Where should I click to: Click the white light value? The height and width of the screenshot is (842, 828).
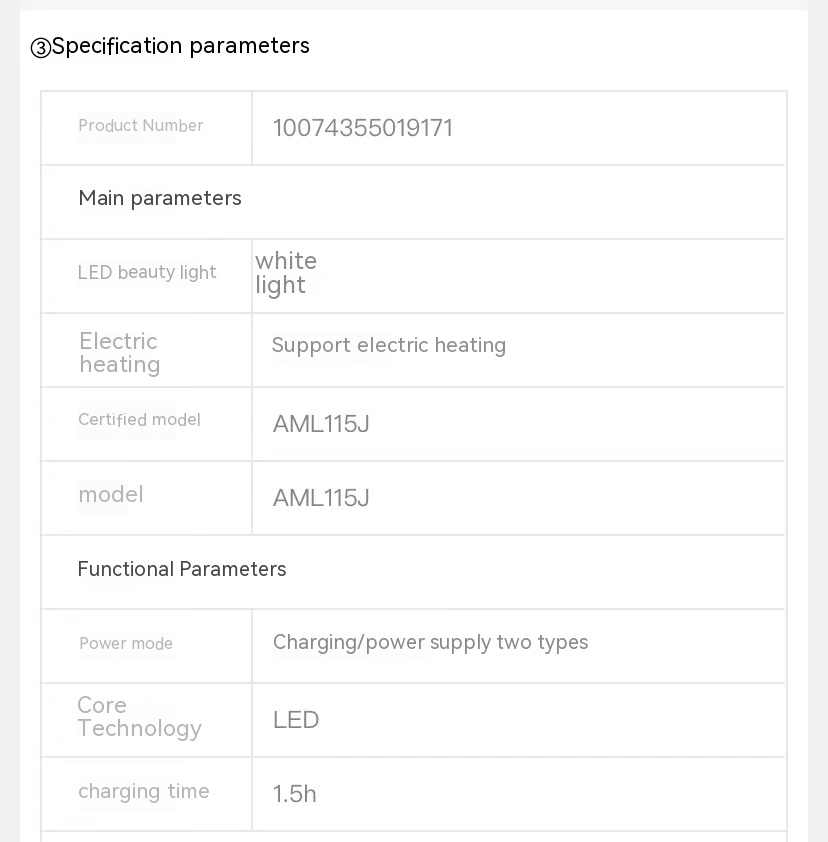pyautogui.click(x=286, y=273)
